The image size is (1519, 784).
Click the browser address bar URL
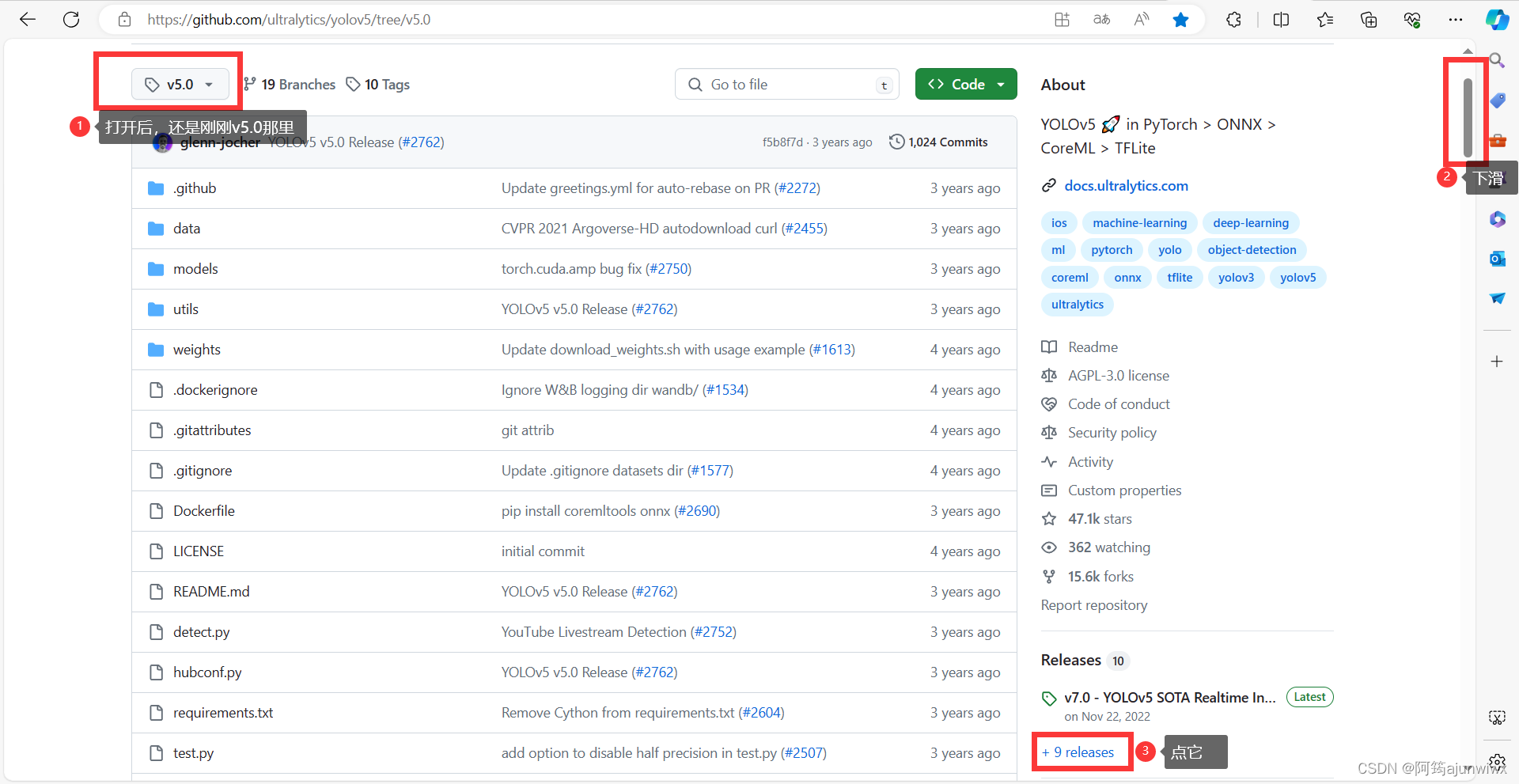coord(289,20)
